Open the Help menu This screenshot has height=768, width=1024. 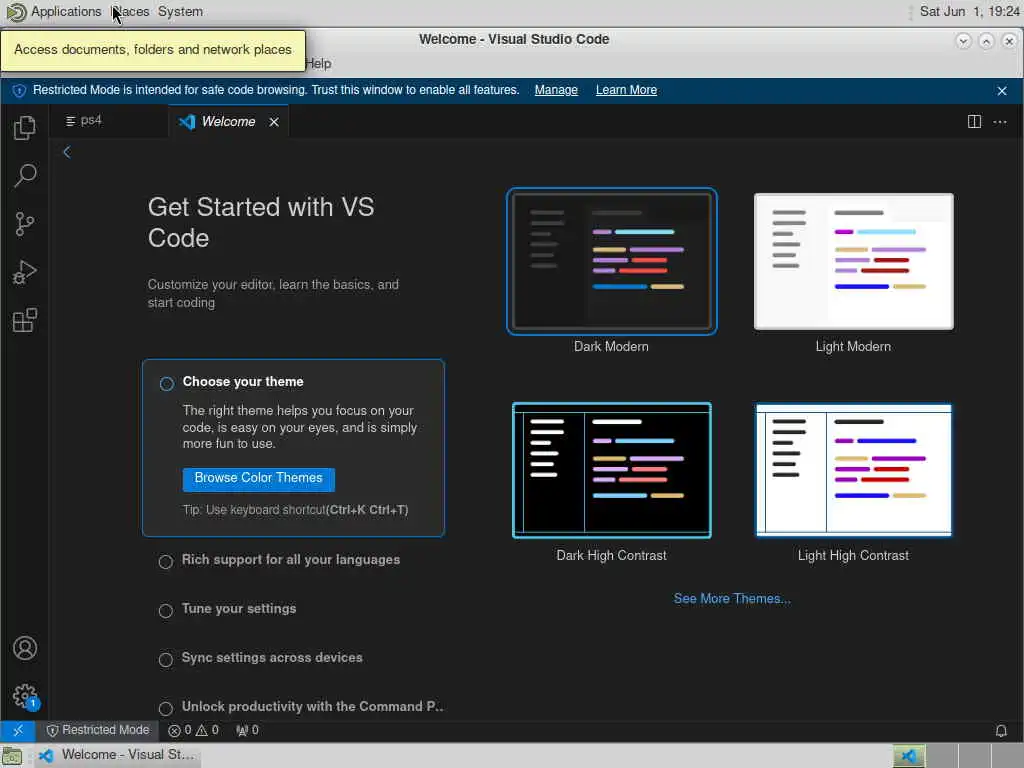[x=319, y=63]
